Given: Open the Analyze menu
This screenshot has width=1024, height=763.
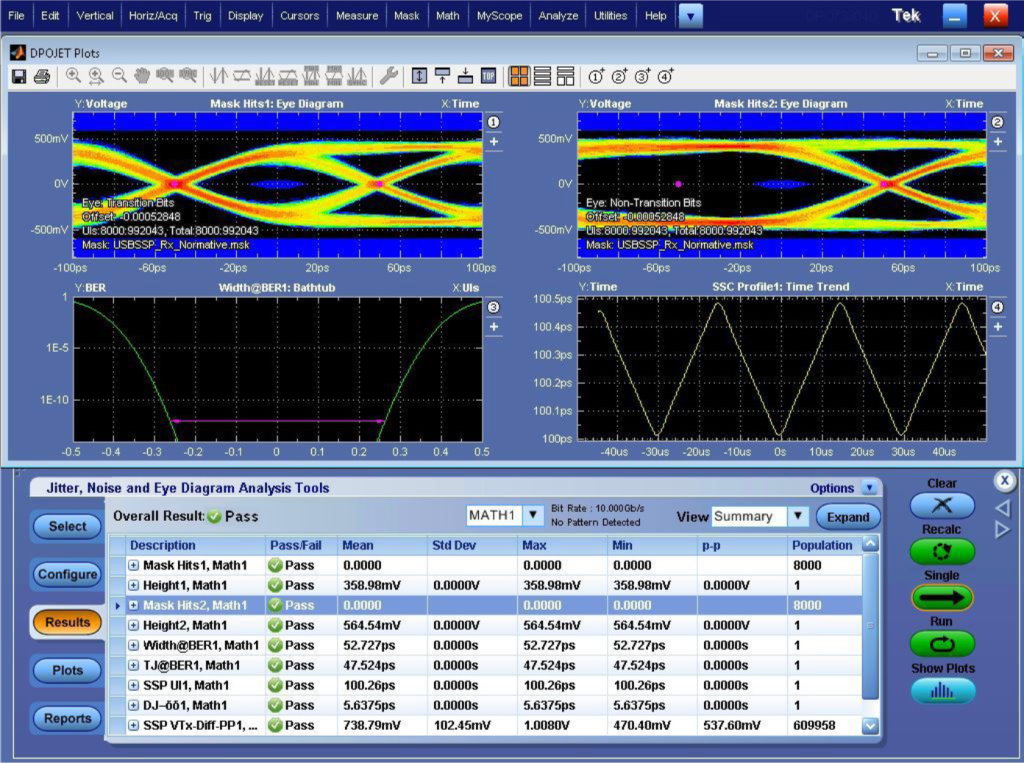Looking at the screenshot, I should point(558,16).
